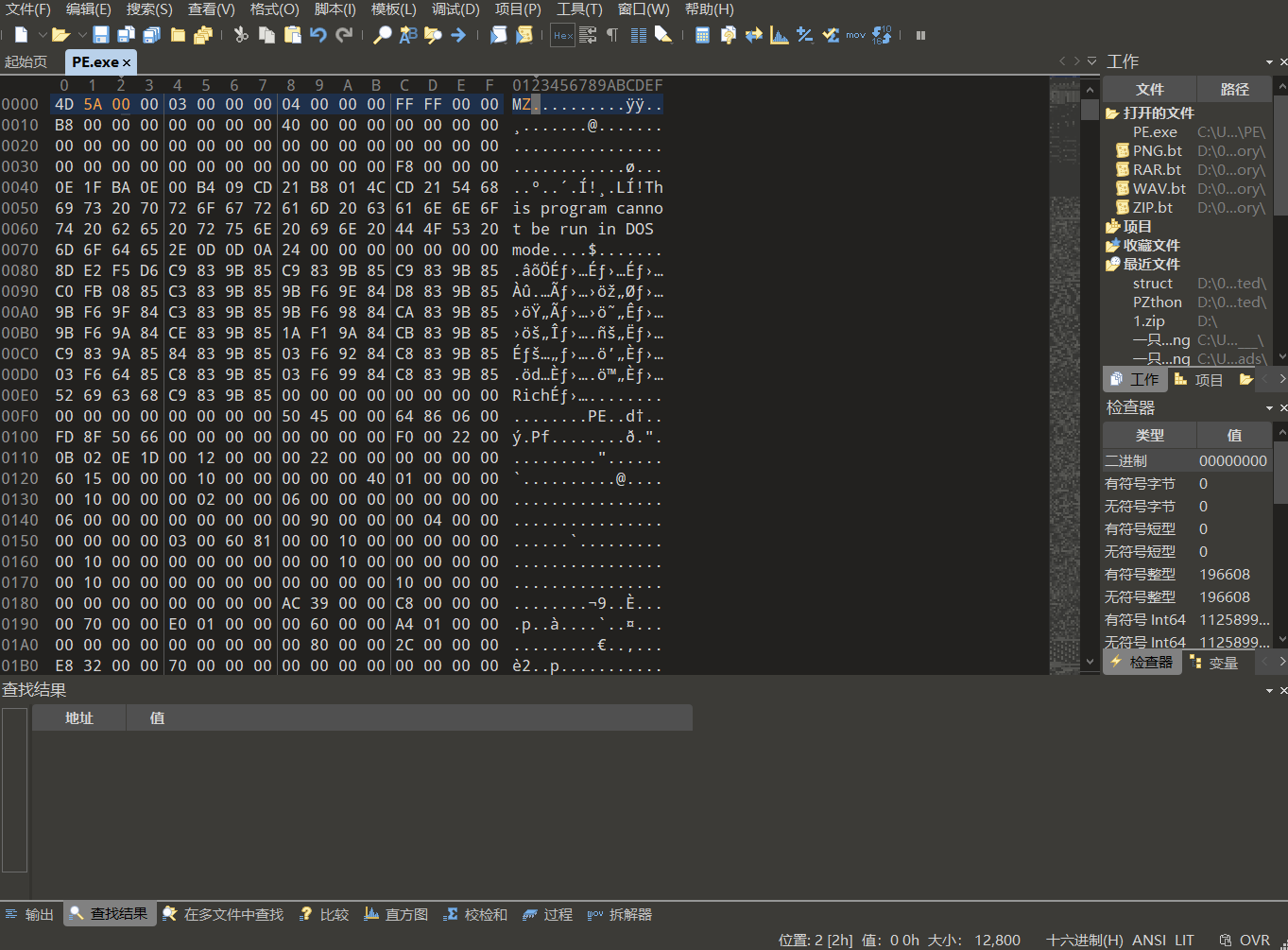Switch to the 变量 tab
This screenshot has height=950, width=1288.
pos(1214,663)
